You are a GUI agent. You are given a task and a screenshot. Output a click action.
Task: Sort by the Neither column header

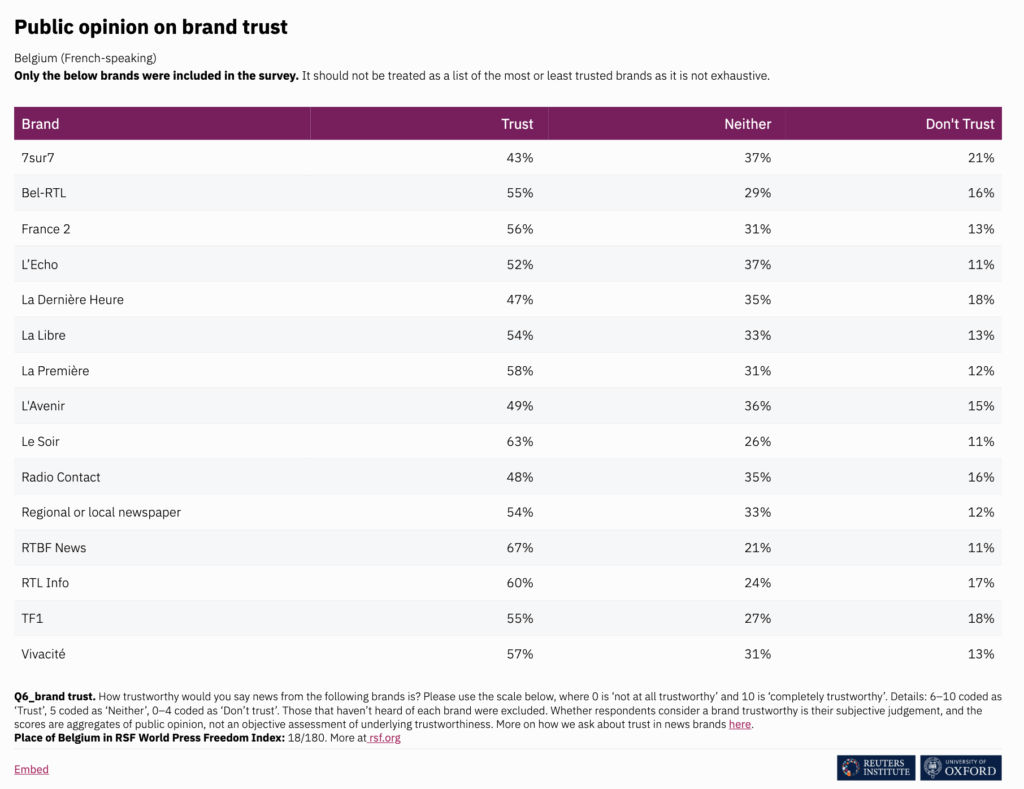tap(747, 124)
